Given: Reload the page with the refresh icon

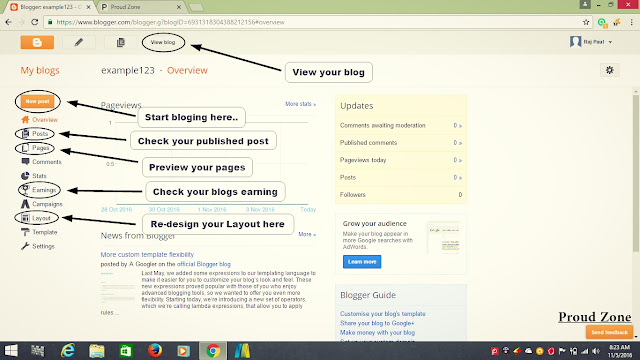Looking at the screenshot, I should (35, 22).
